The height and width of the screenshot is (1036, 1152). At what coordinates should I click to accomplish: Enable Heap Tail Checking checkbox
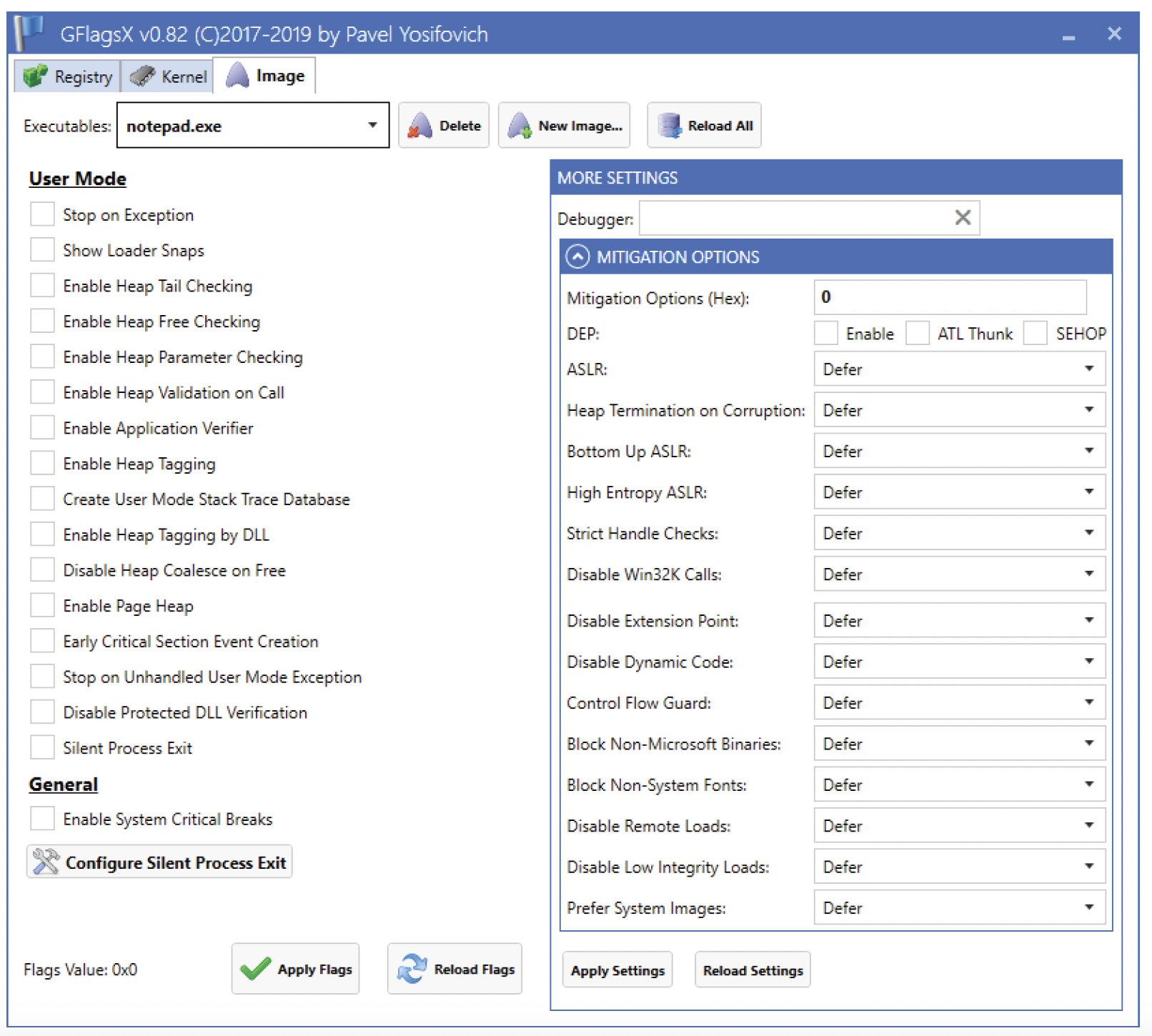pyautogui.click(x=42, y=285)
